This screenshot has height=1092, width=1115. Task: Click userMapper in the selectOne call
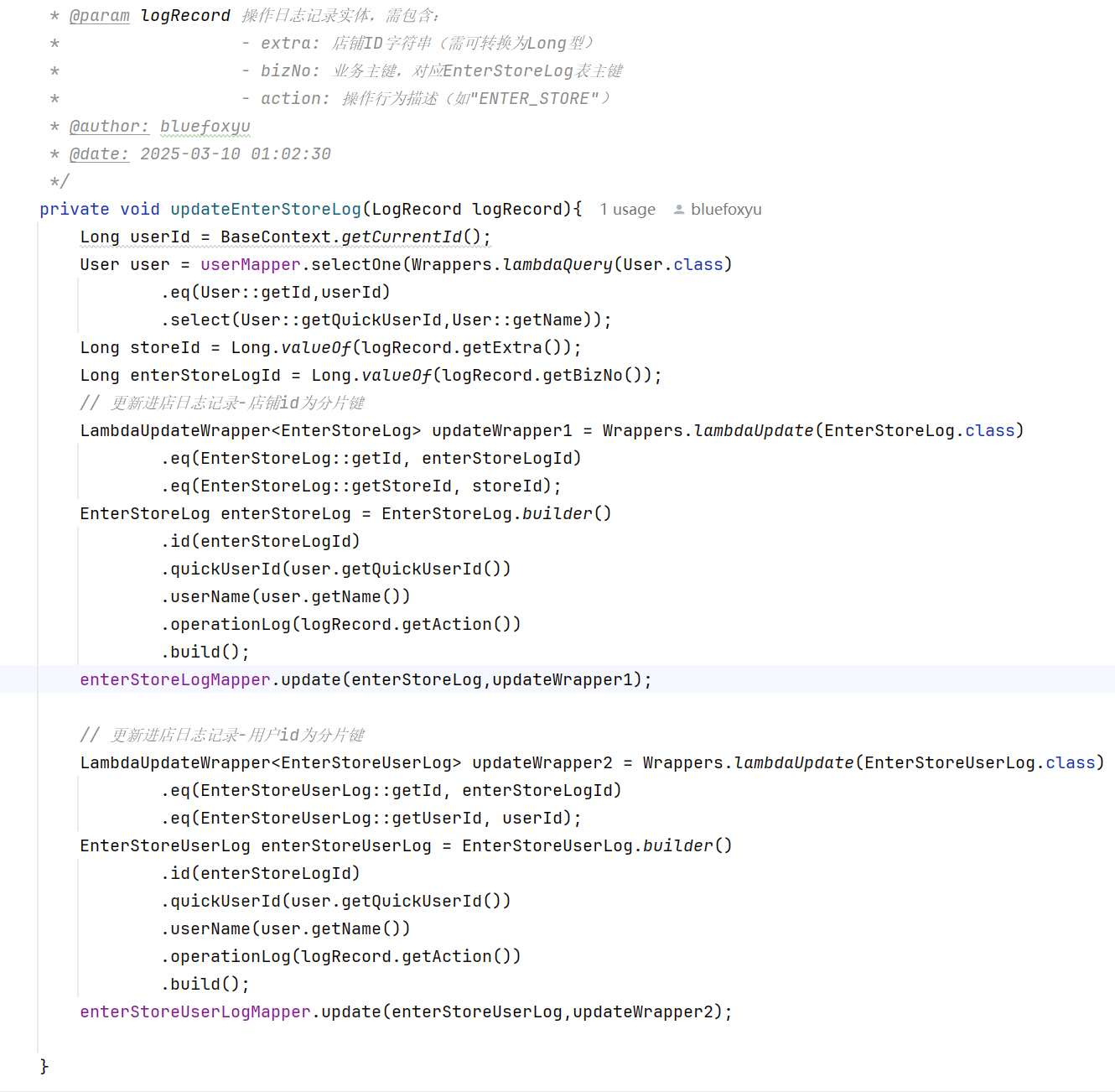click(x=251, y=265)
